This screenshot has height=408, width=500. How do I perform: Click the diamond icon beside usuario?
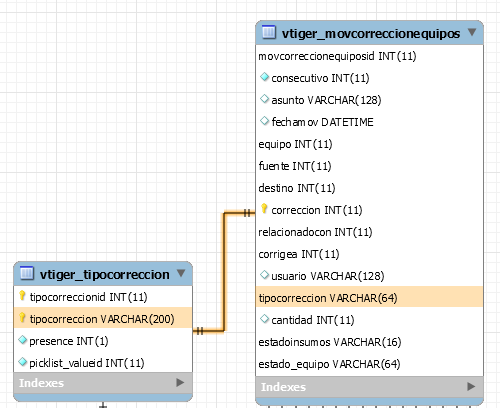pos(264,275)
